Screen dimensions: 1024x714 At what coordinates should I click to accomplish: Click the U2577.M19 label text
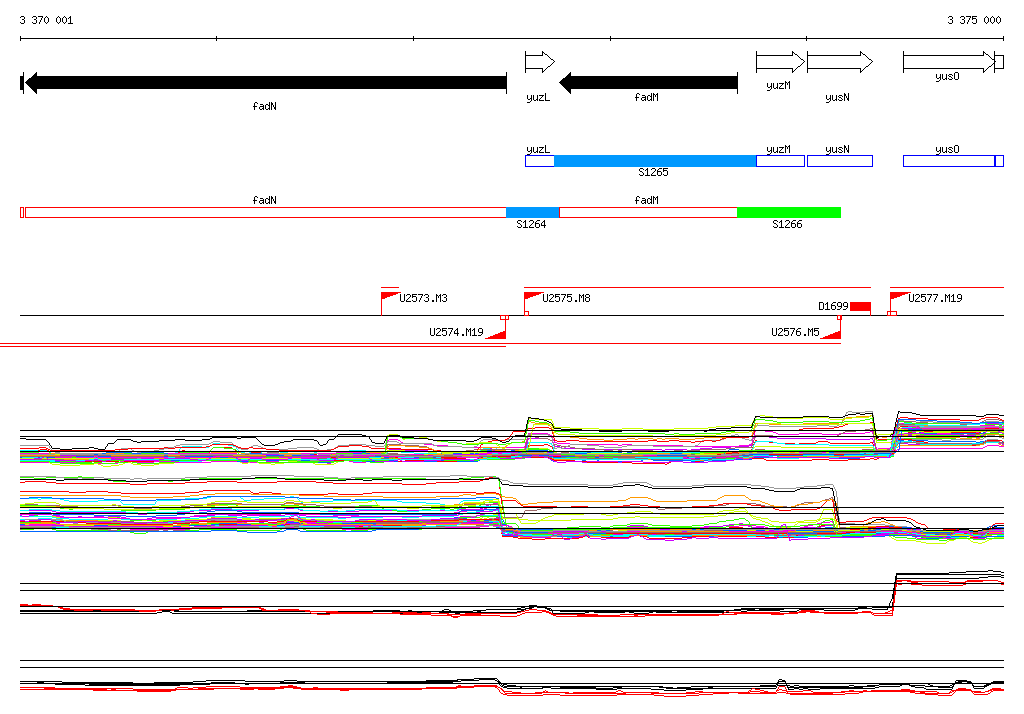935,298
